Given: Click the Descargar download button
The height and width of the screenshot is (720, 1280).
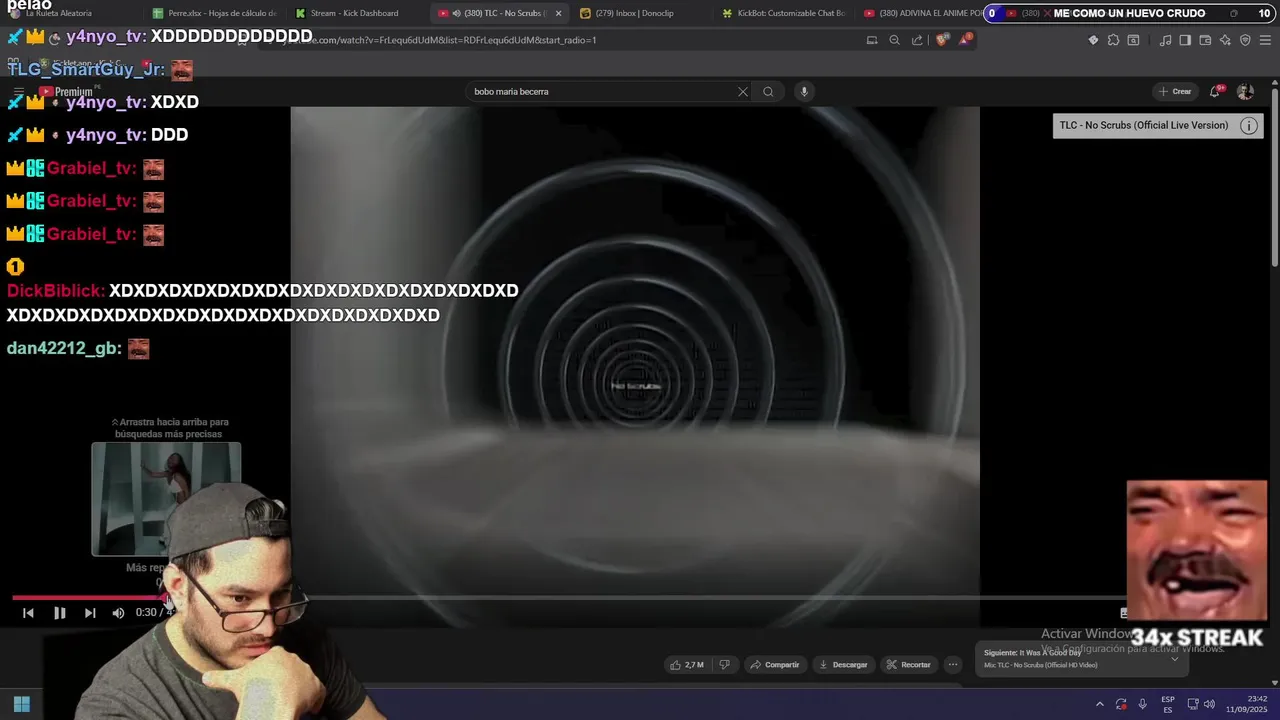Looking at the screenshot, I should (x=843, y=665).
